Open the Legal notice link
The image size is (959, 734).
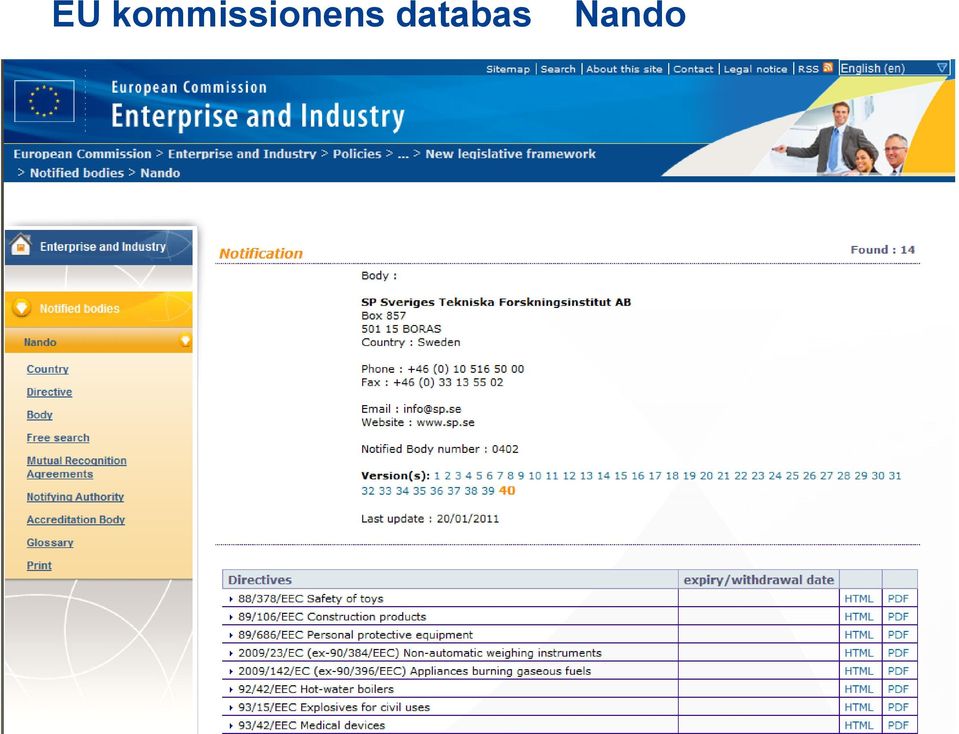[755, 69]
